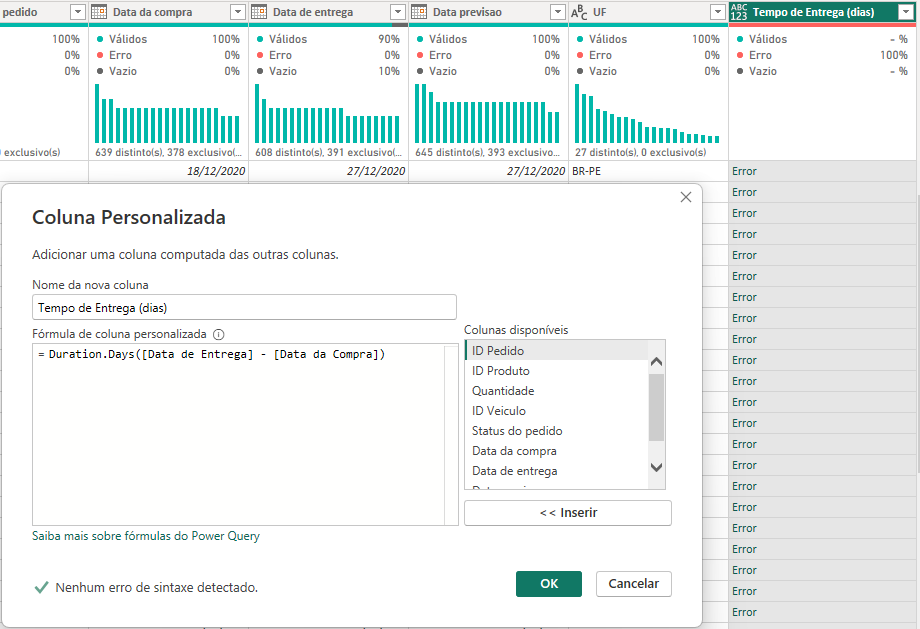920x629 pixels.
Task: Click the Nome da nova coluna input field
Action: [244, 307]
